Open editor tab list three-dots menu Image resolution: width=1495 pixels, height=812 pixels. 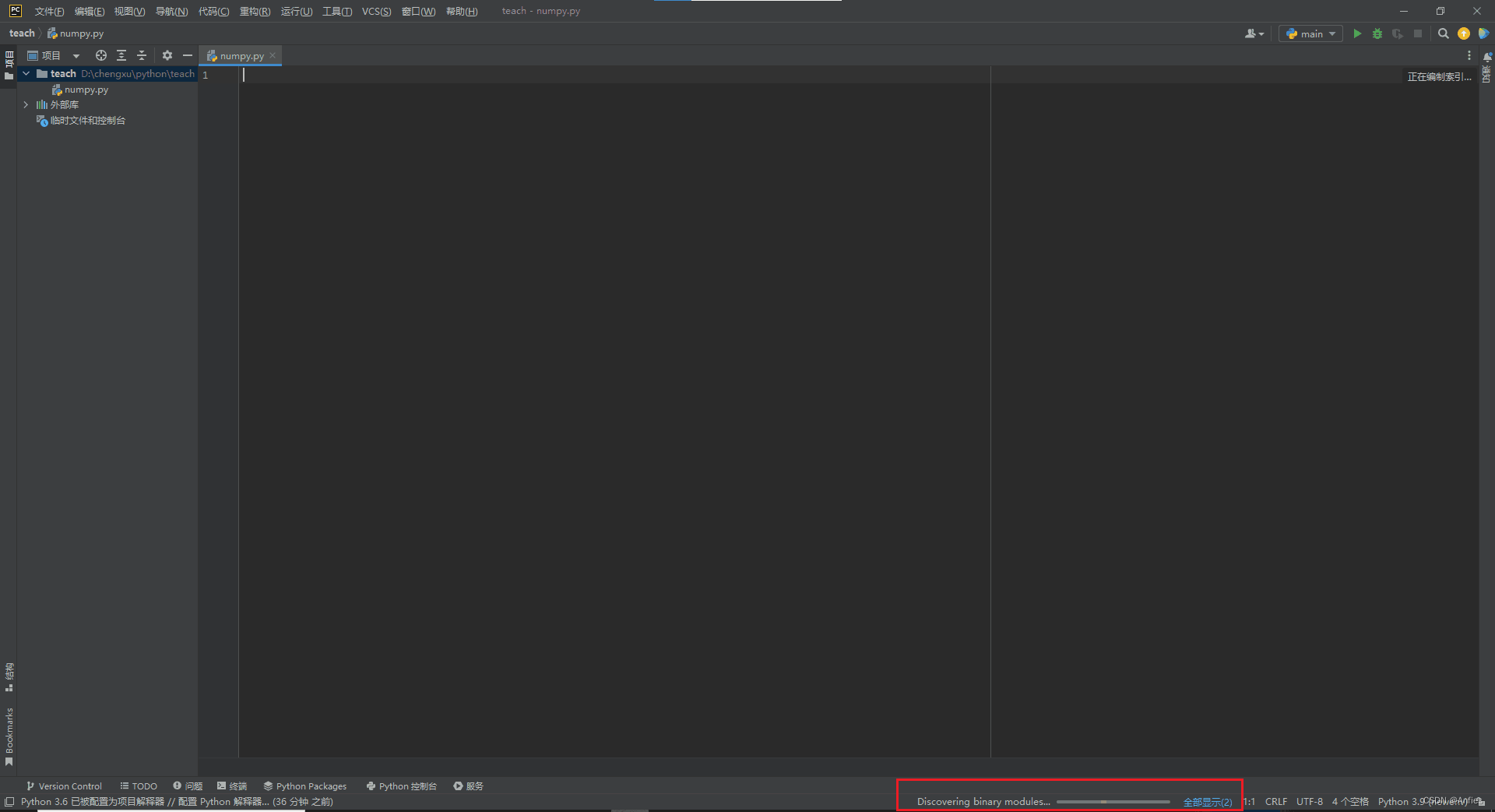1469,55
